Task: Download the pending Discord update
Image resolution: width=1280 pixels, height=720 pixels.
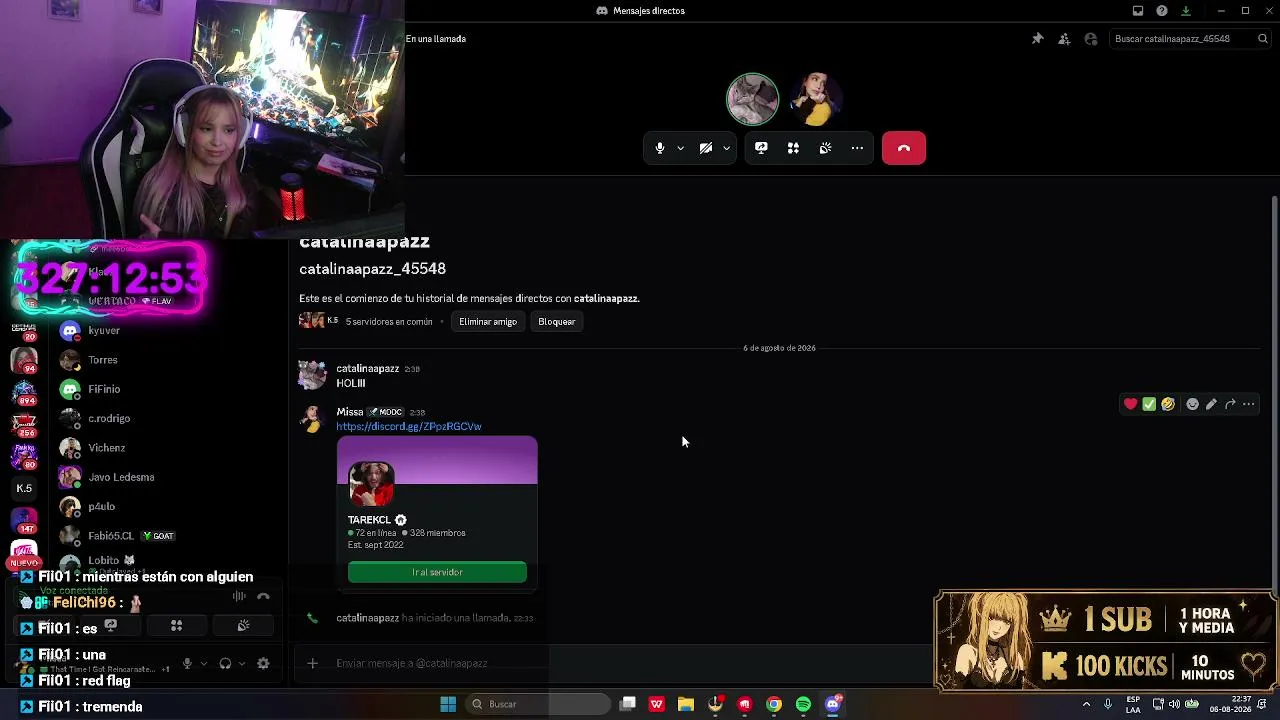Action: [1186, 11]
